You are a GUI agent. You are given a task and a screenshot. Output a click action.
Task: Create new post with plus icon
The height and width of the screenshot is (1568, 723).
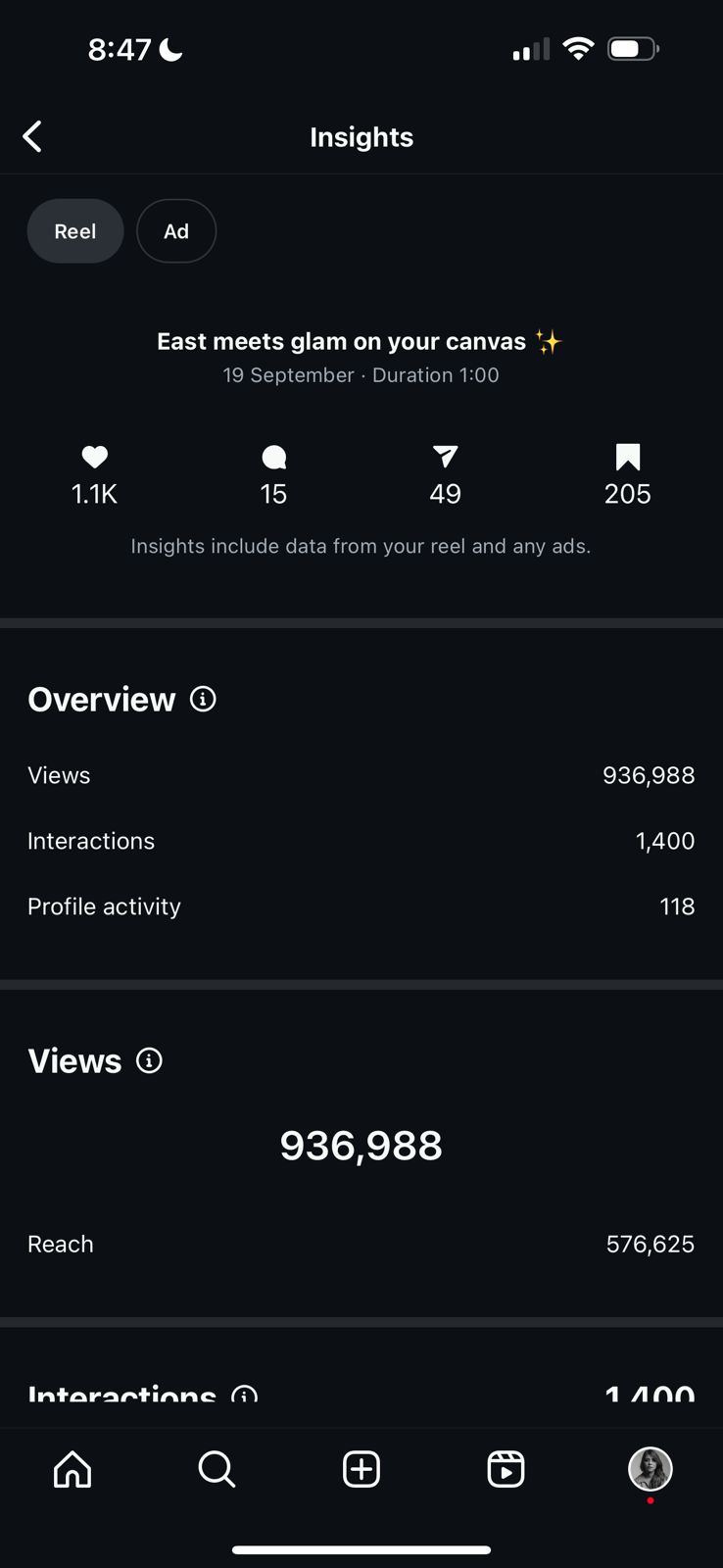click(361, 1469)
